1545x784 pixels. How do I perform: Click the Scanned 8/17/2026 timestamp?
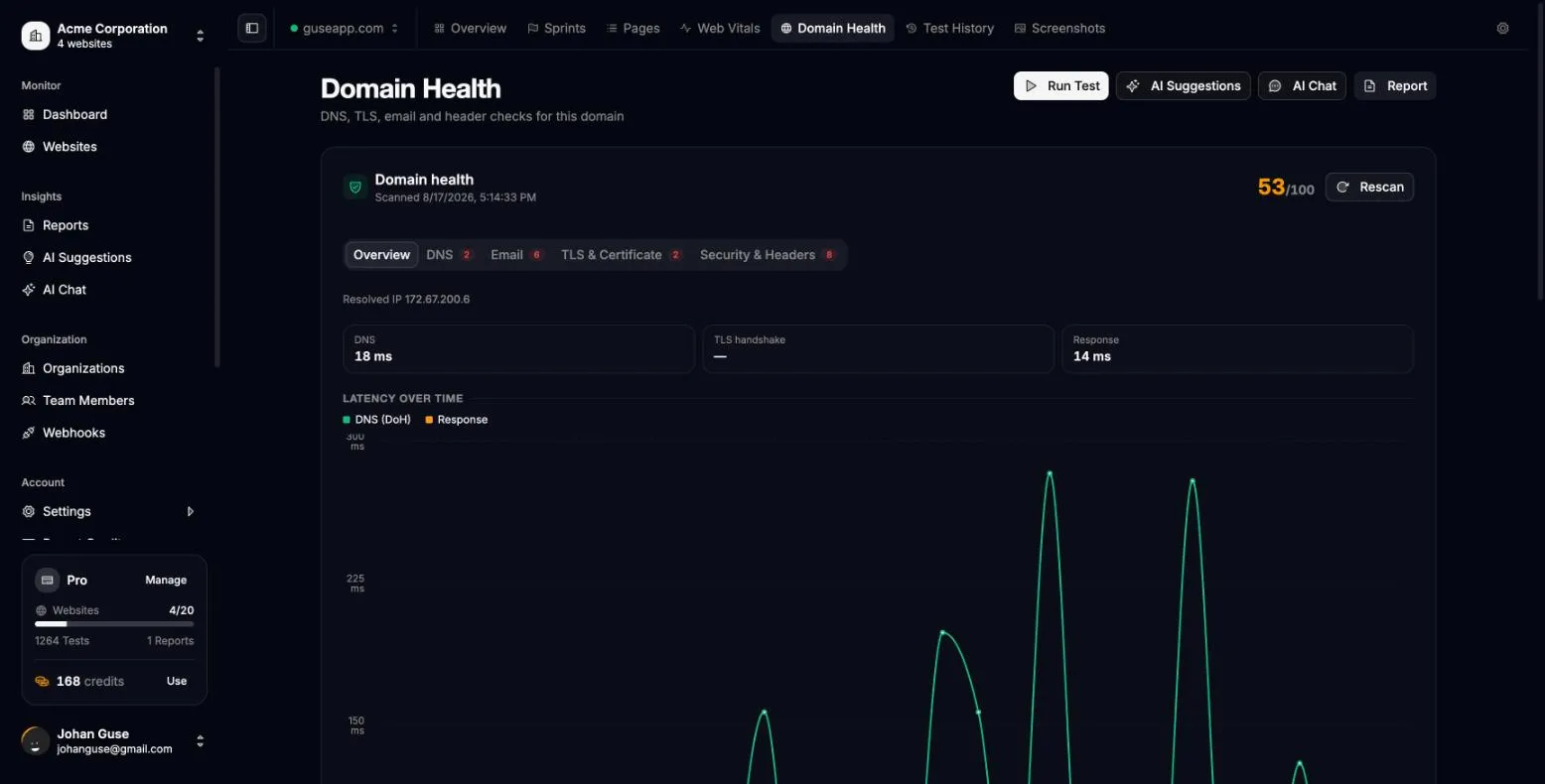[x=456, y=197]
